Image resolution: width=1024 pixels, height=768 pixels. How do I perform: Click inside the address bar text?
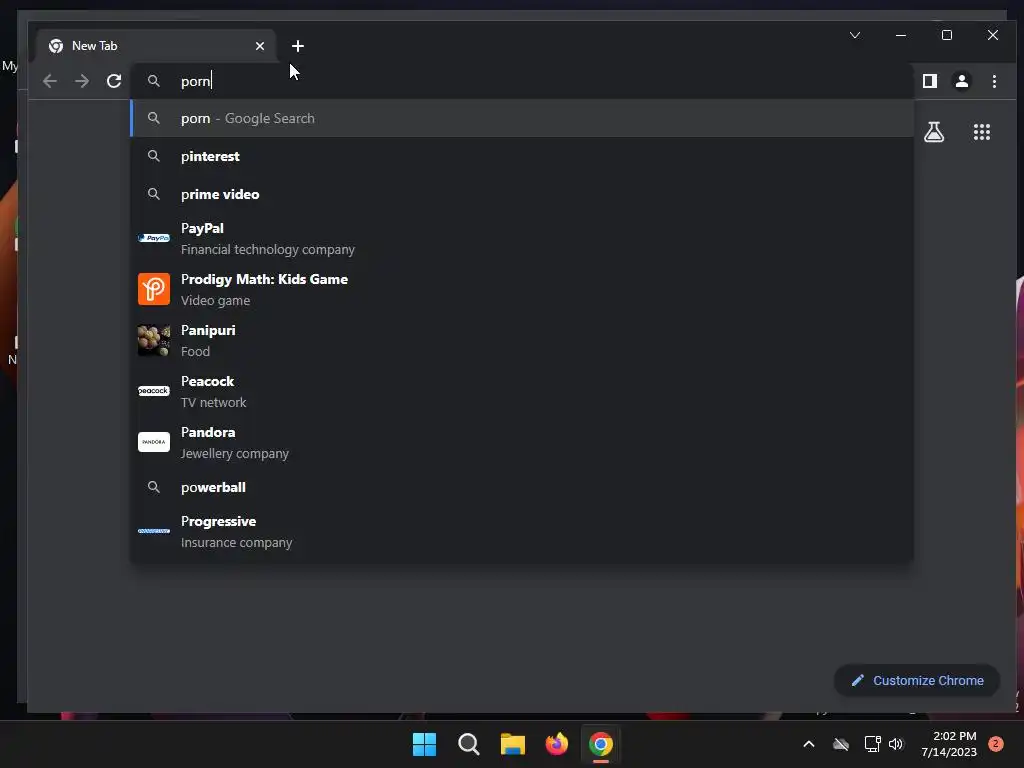(196, 82)
